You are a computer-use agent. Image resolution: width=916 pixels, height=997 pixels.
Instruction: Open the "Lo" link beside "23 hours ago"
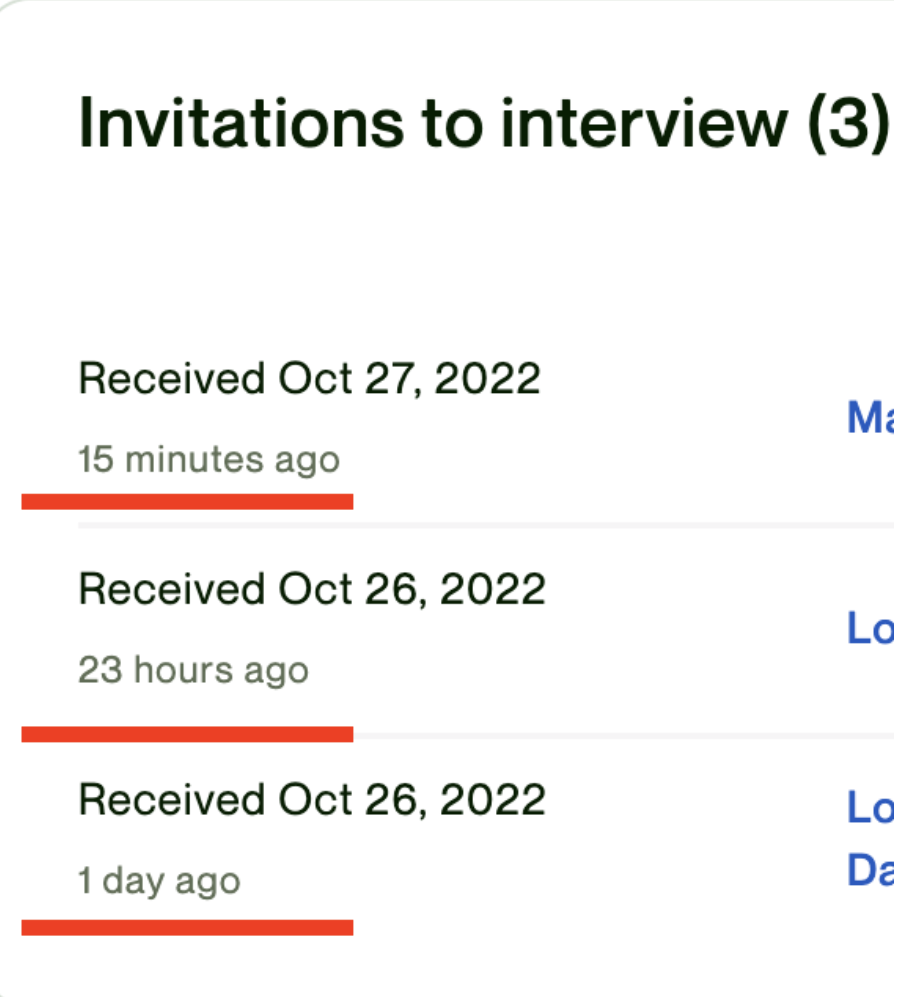tap(870, 628)
